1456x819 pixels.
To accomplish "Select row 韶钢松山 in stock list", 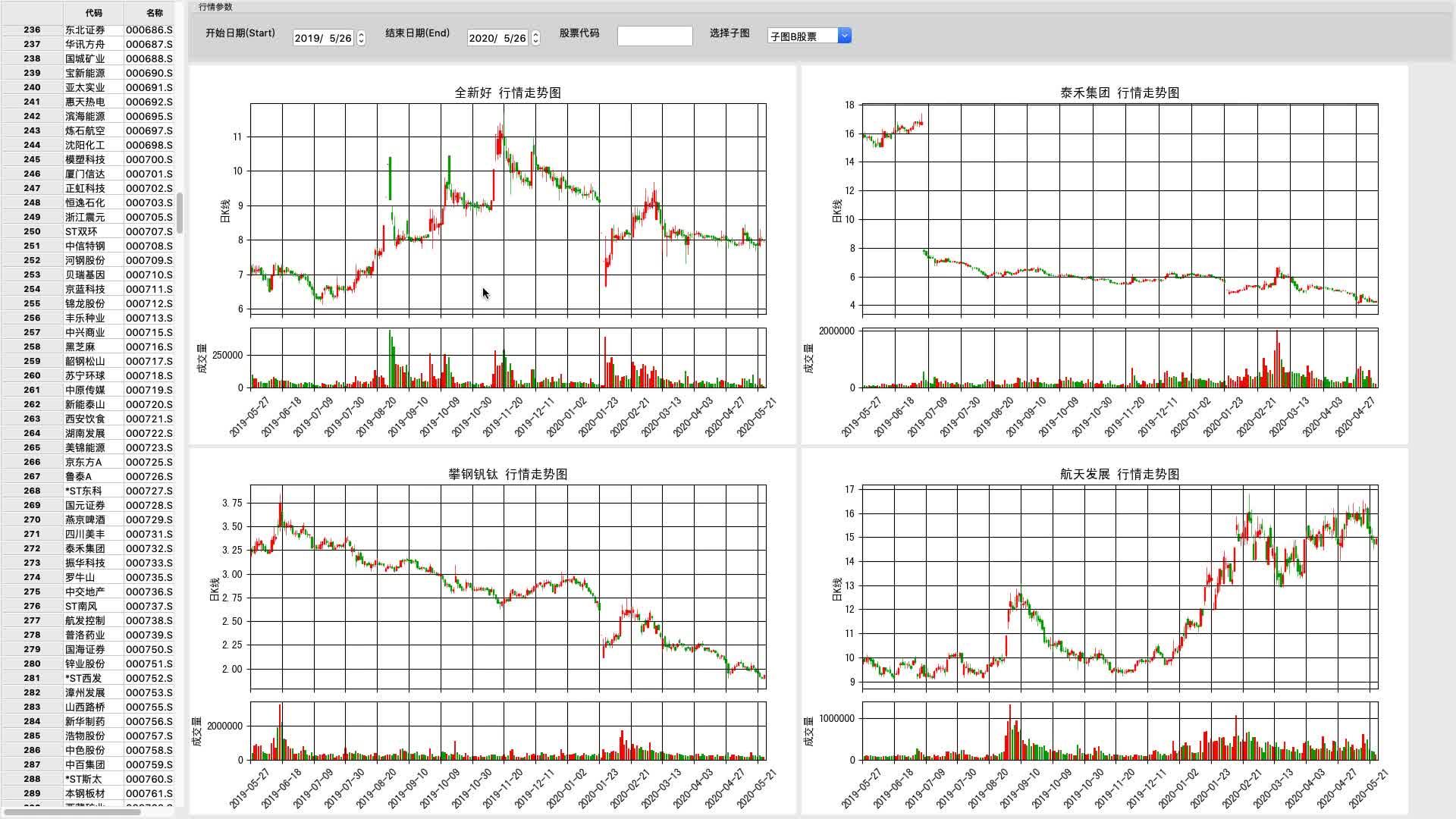I will (87, 361).
